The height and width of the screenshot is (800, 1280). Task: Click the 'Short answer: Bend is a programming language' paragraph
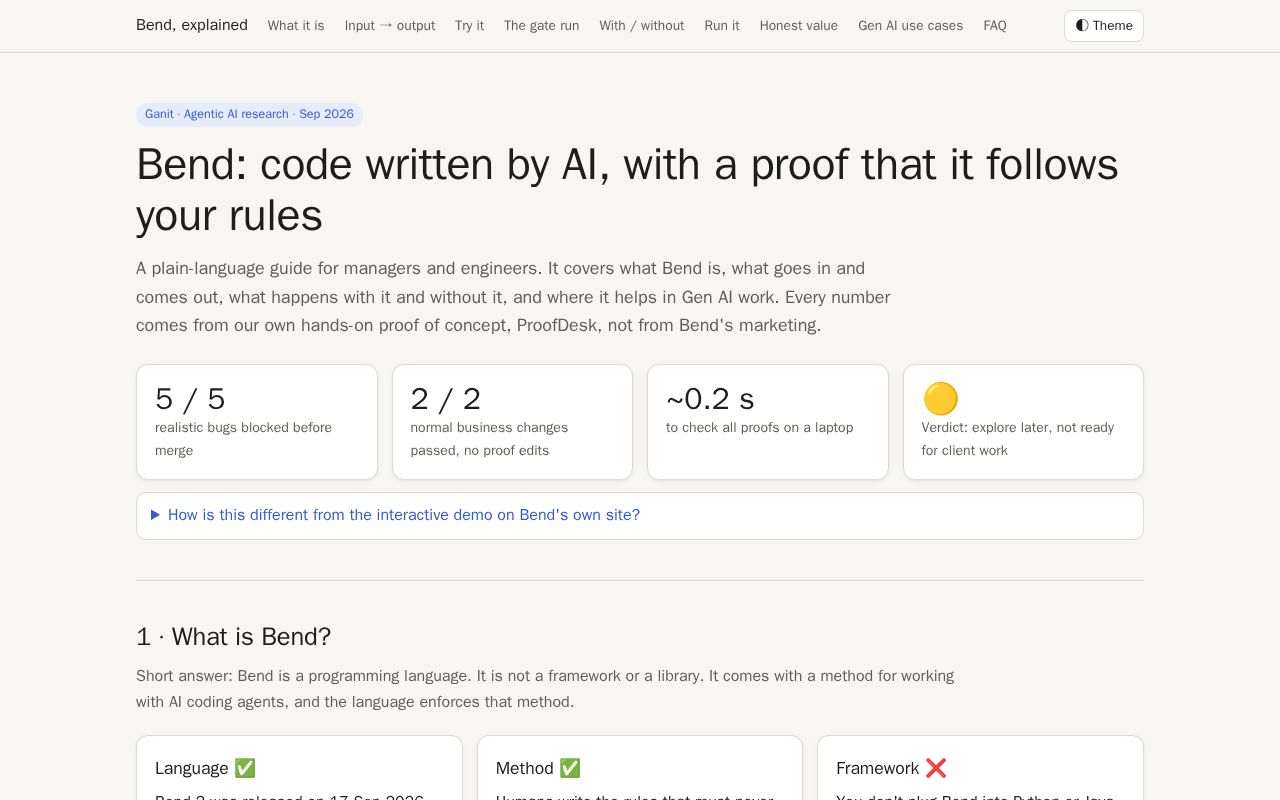pyautogui.click(x=545, y=689)
